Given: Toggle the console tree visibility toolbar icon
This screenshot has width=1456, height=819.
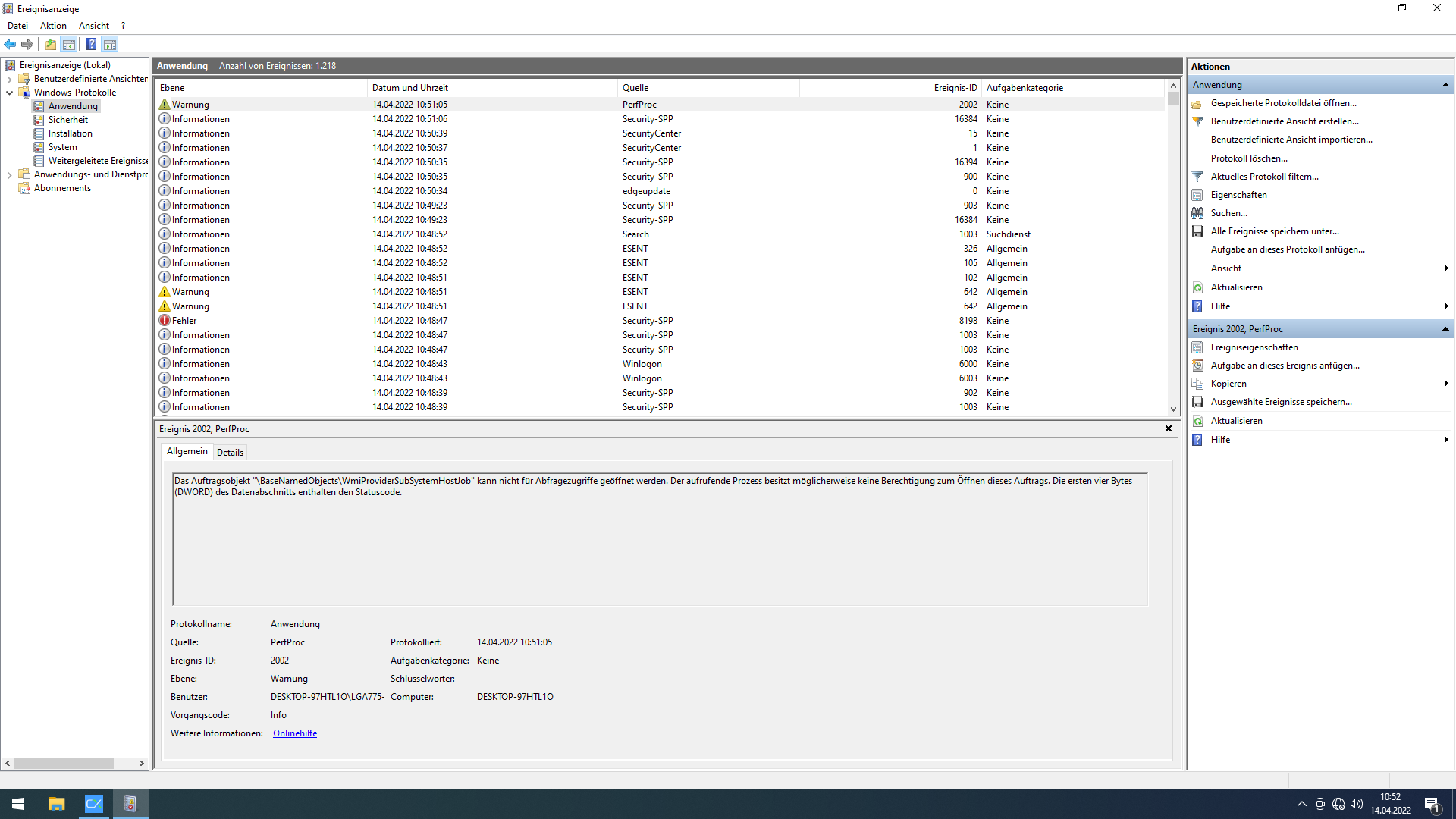Looking at the screenshot, I should click(x=70, y=44).
